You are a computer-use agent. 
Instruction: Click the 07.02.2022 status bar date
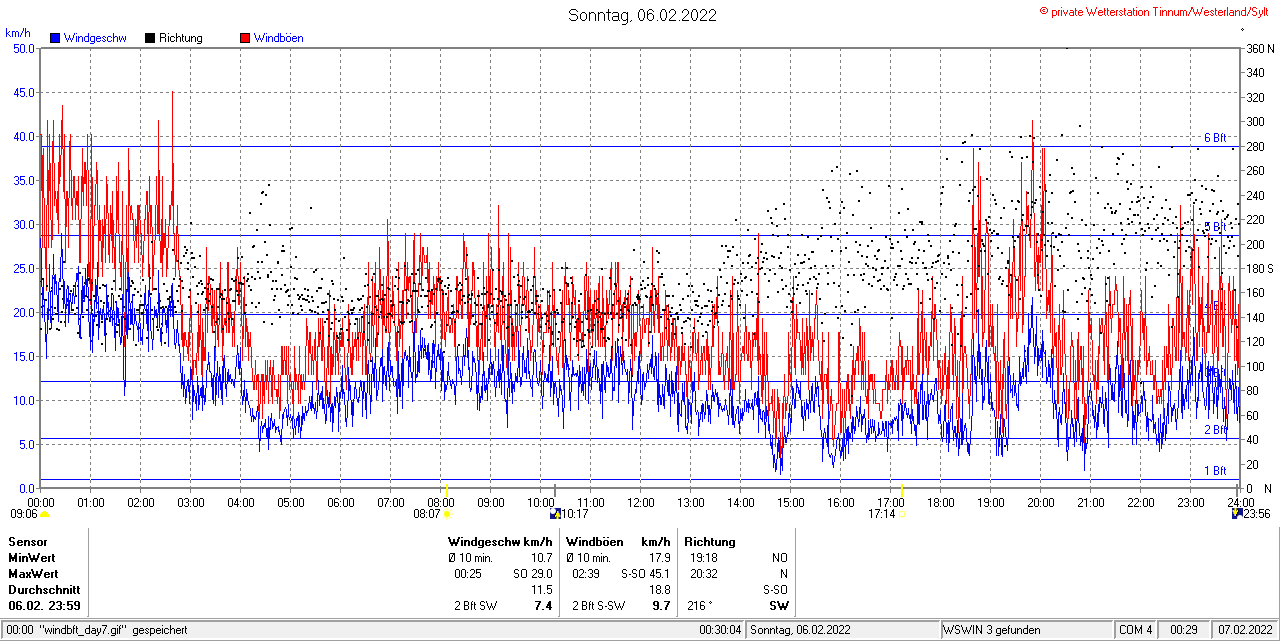pos(1245,630)
